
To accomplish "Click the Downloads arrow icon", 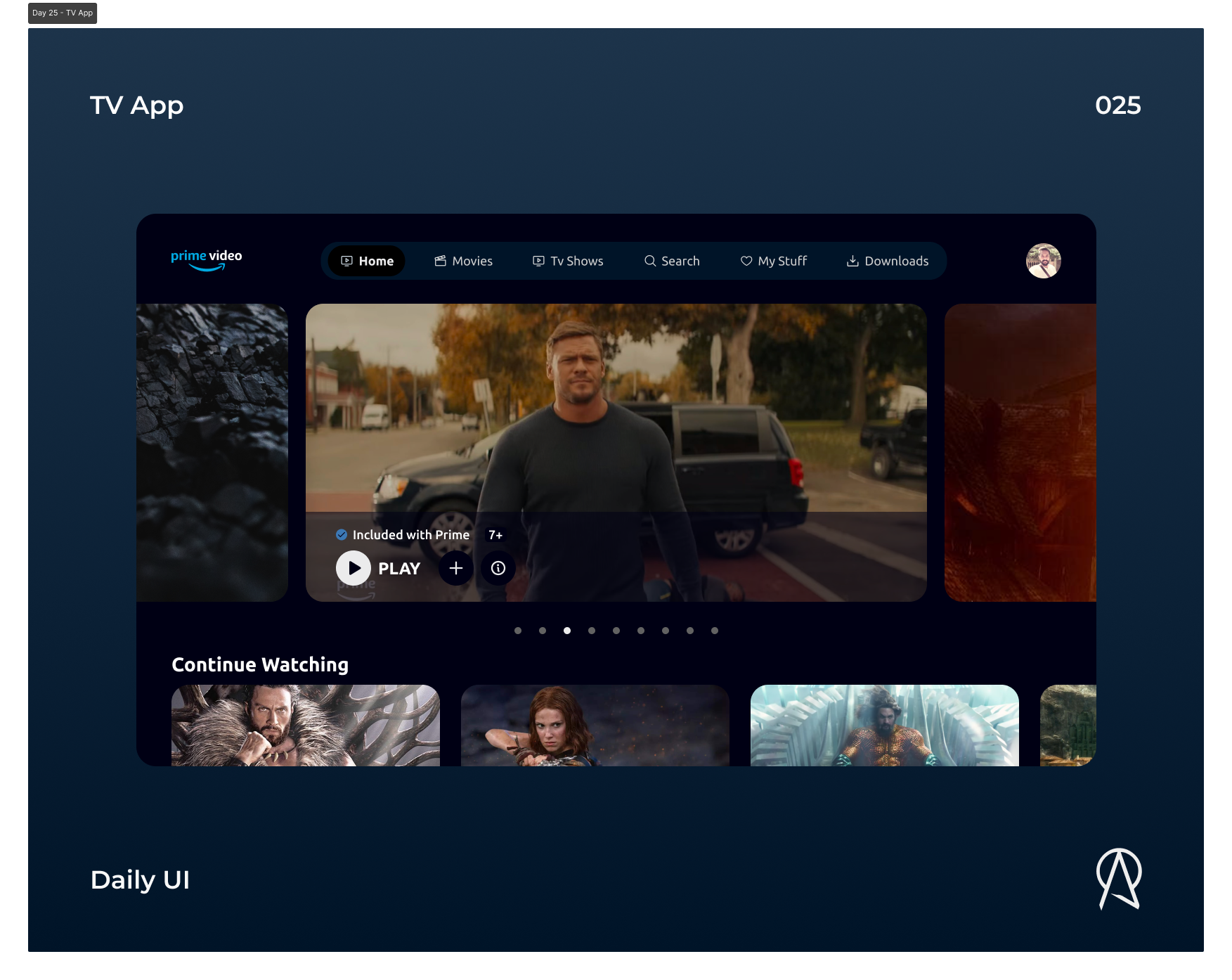I will pos(852,261).
